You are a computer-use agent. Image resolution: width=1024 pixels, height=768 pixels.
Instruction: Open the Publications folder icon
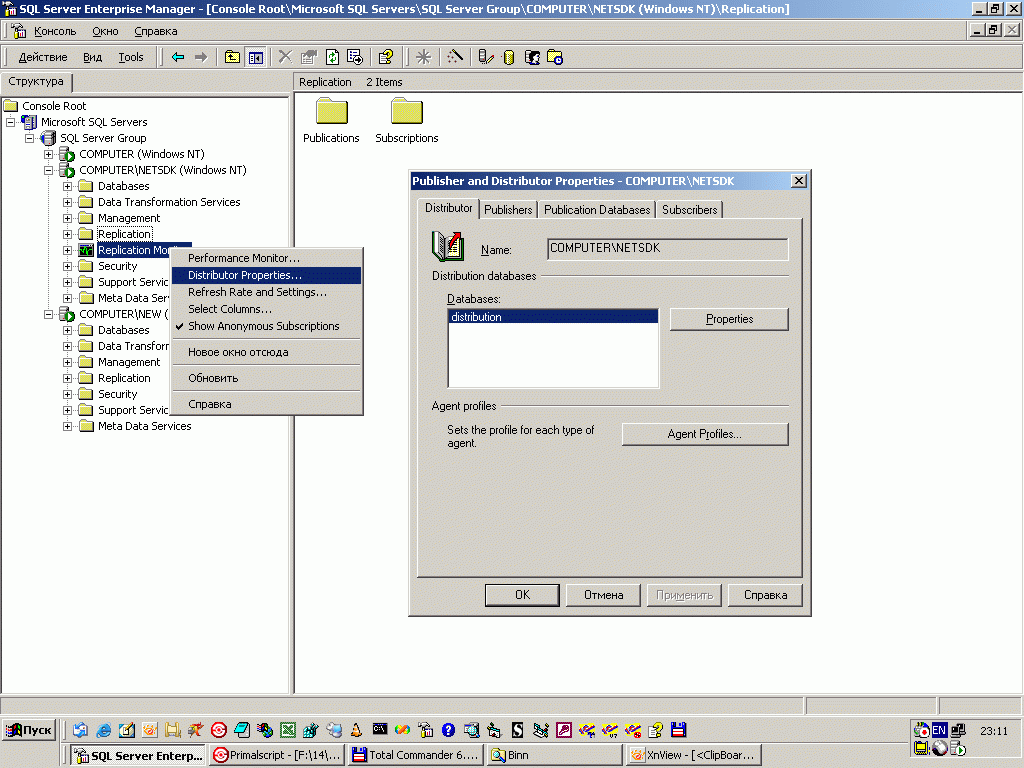(x=332, y=112)
